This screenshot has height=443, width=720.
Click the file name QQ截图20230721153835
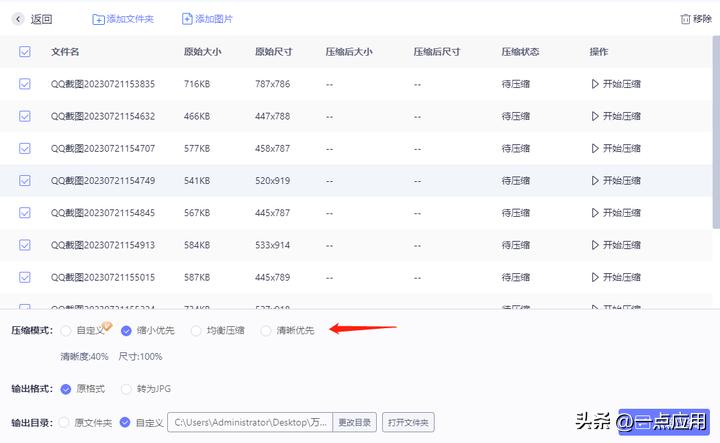click(x=103, y=84)
